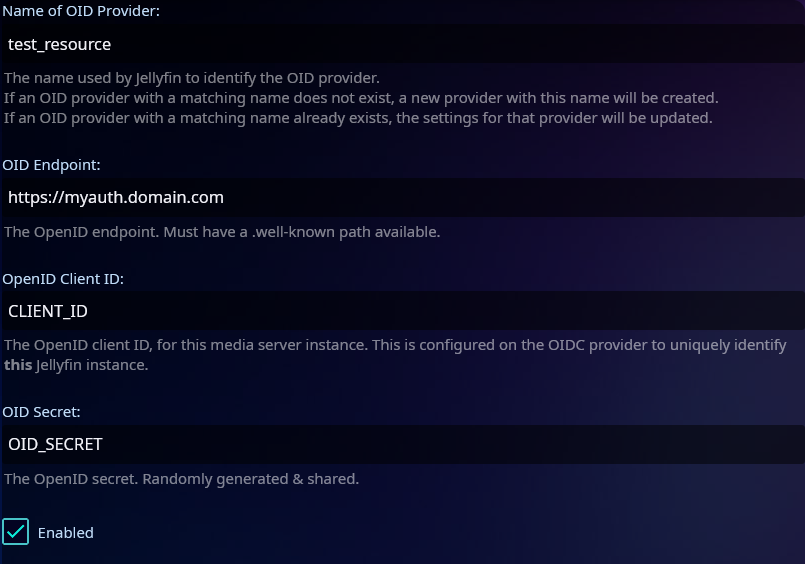
Task: Click the 'new provider will be created' help line
Action: tap(360, 98)
